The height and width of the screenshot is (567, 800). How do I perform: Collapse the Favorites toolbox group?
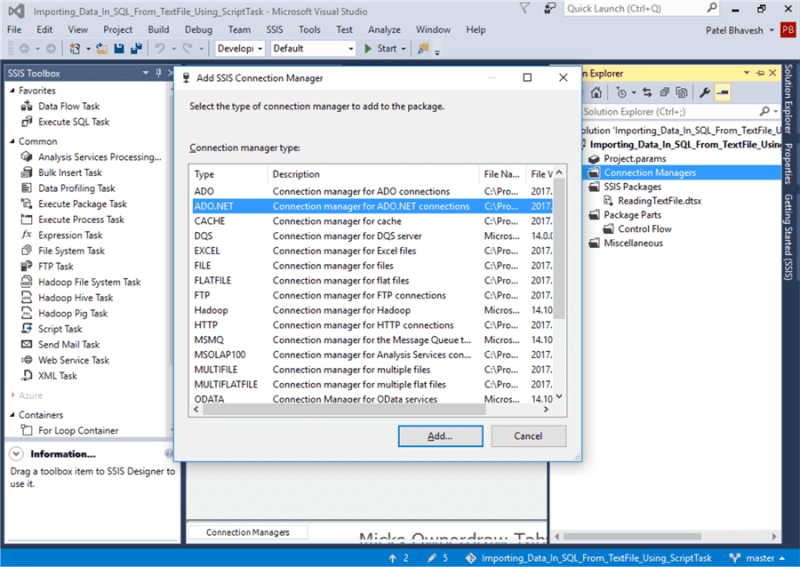[13, 90]
